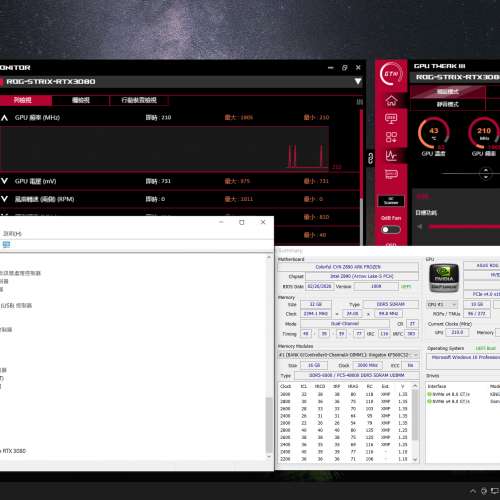
Task: Collapse the GPU frequency (MHz) graph
Action: pos(4,118)
